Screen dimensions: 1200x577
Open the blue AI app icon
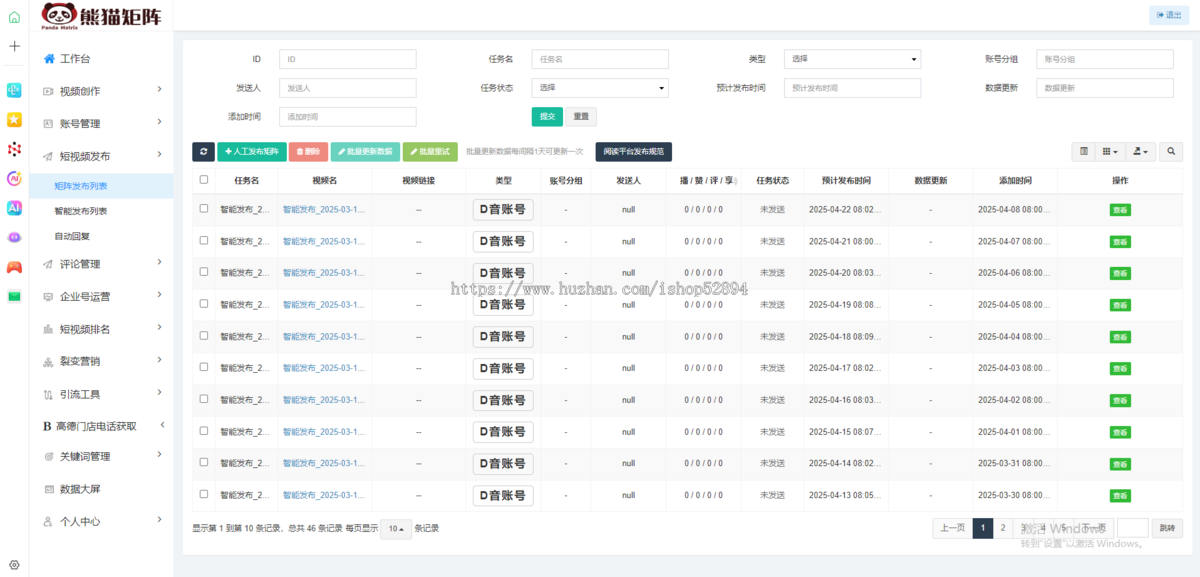[x=14, y=208]
